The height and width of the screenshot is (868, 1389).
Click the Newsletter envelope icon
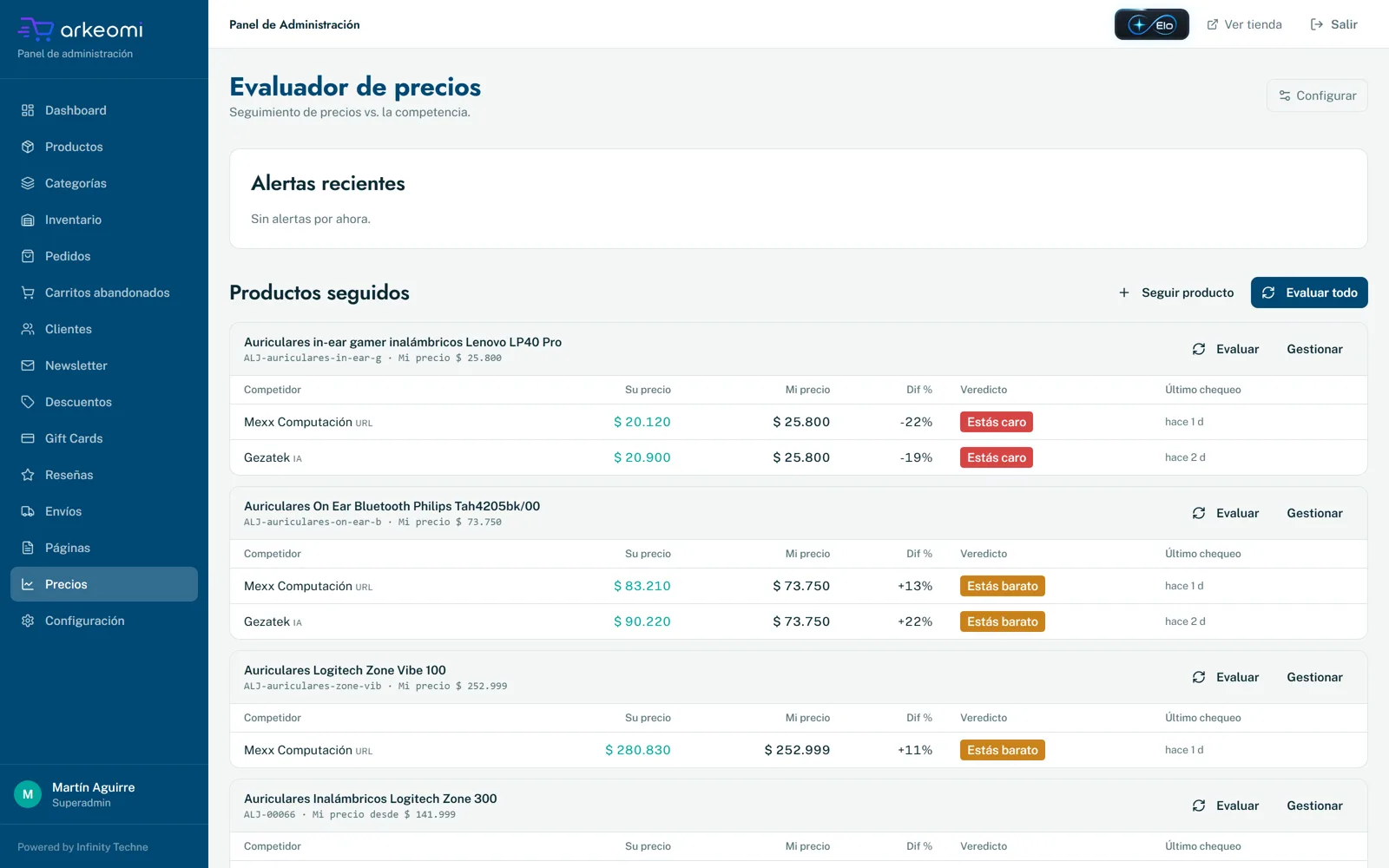point(28,365)
